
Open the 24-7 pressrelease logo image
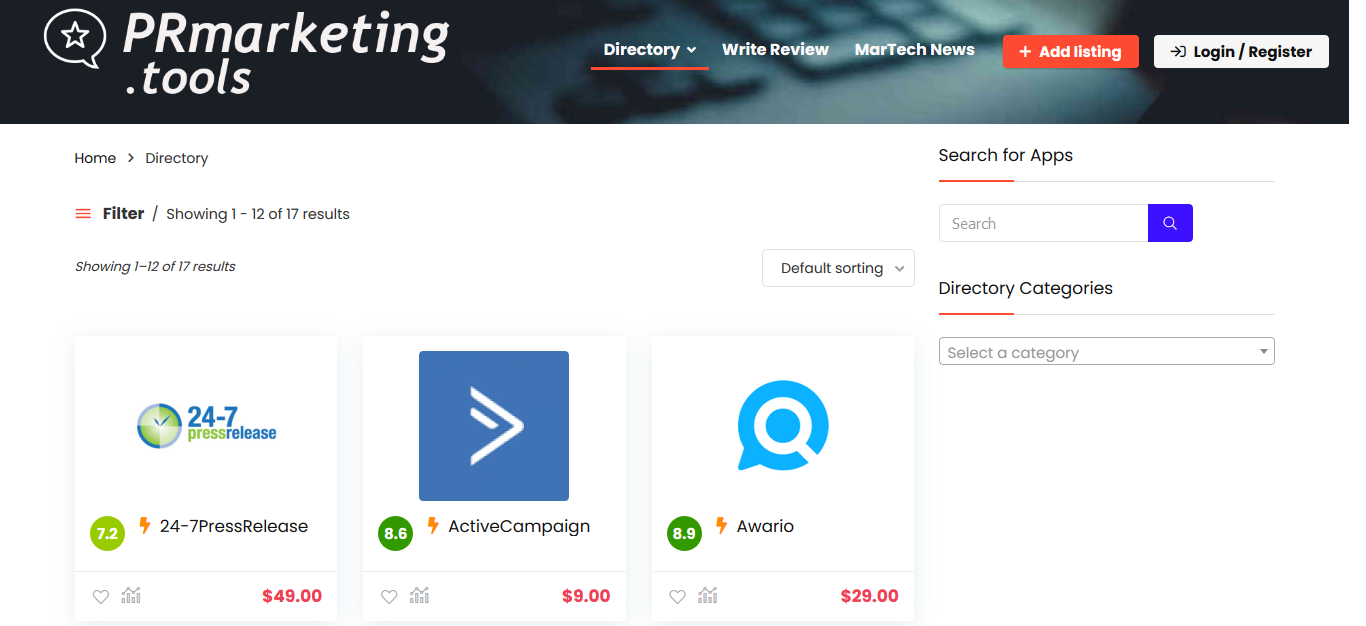click(x=206, y=425)
